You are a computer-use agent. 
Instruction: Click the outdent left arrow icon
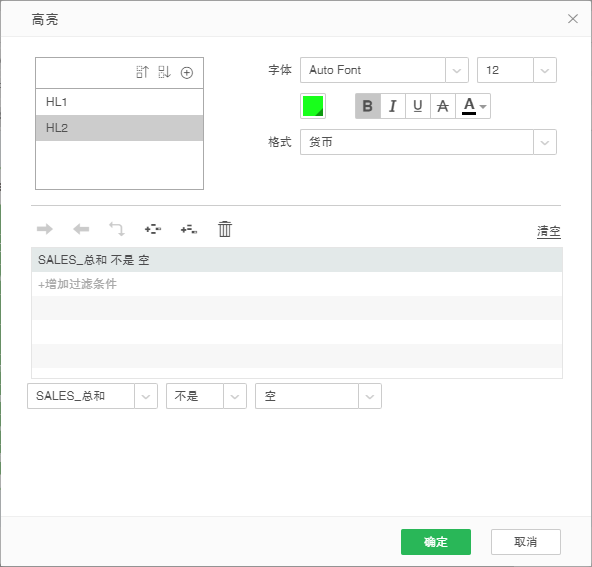click(x=81, y=229)
